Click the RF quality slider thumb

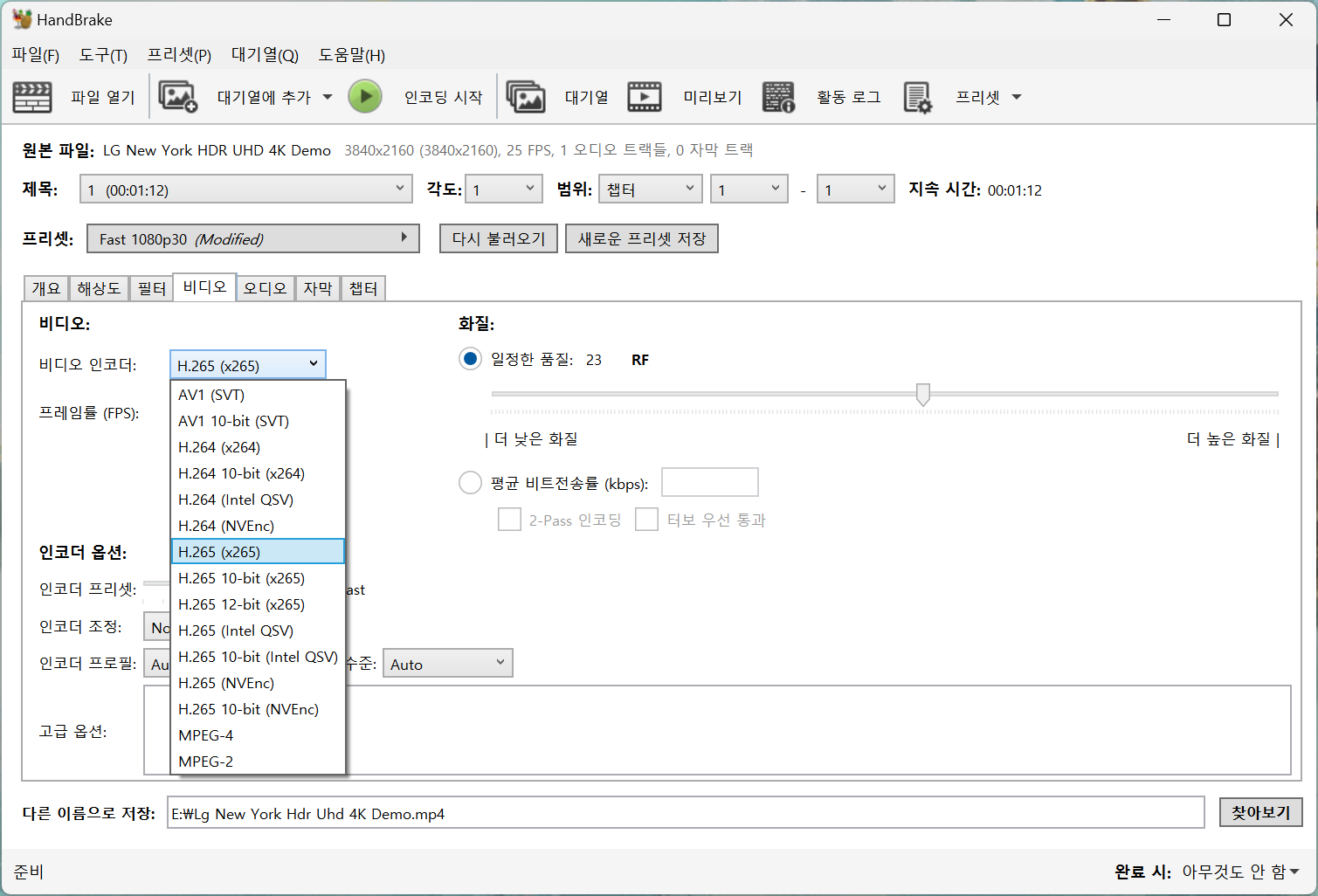click(922, 394)
